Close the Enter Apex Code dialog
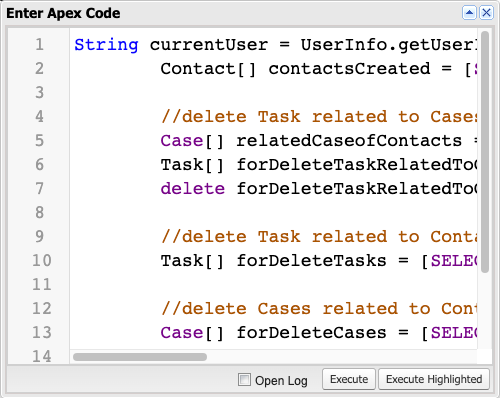 [486, 13]
